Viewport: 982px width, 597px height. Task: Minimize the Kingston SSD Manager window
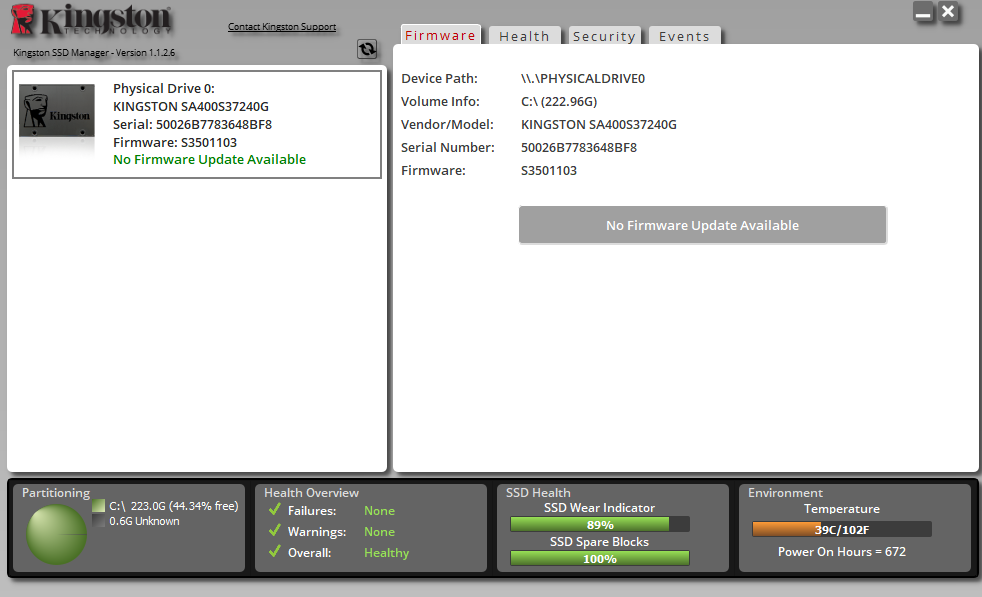[923, 13]
